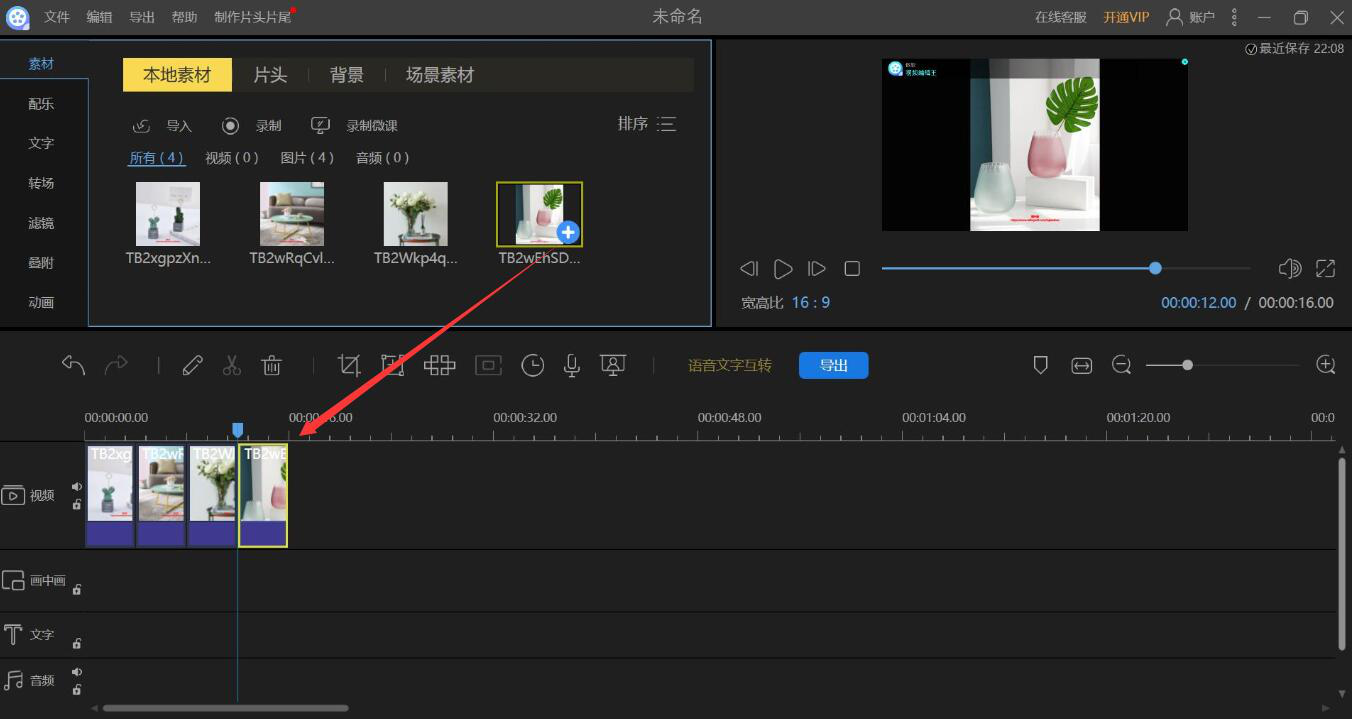Open the 动画 animation section
The width and height of the screenshot is (1352, 719).
pyautogui.click(x=41, y=302)
